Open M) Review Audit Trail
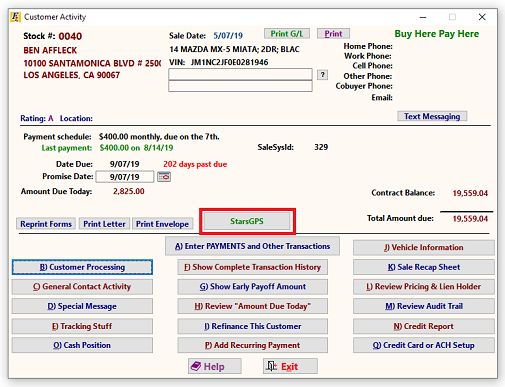Screen dimensions: 505x387 point(424,306)
